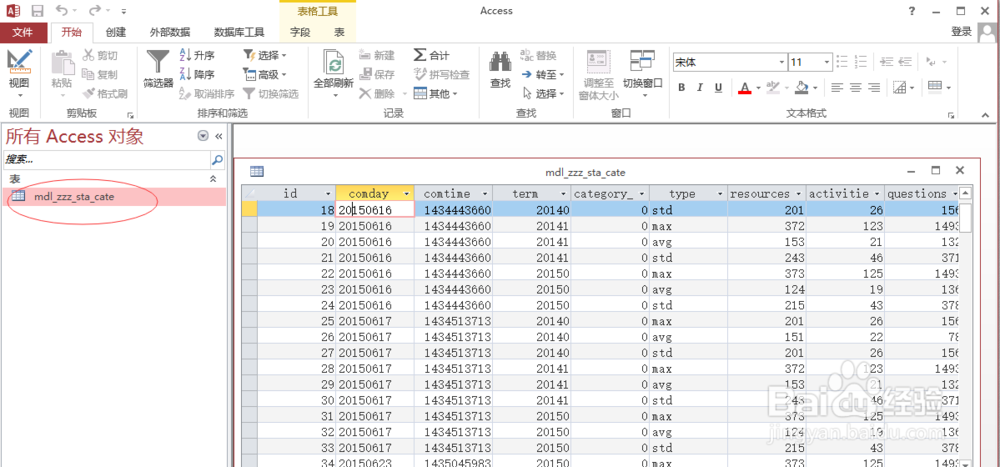
Task: Collapse the navigation pane with double chevron
Action: coord(218,136)
